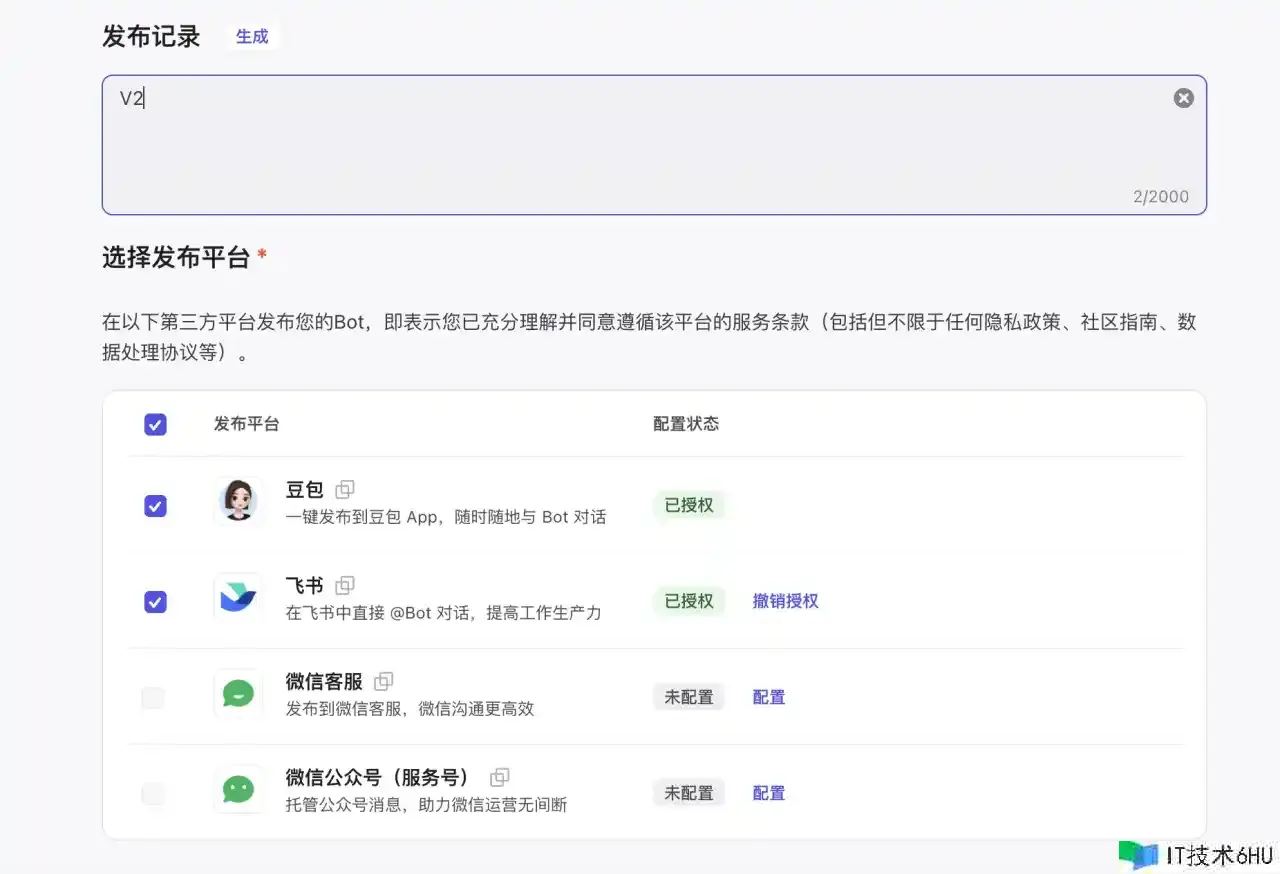Click the clear text icon in release notes
This screenshot has width=1280, height=874.
point(1183,98)
